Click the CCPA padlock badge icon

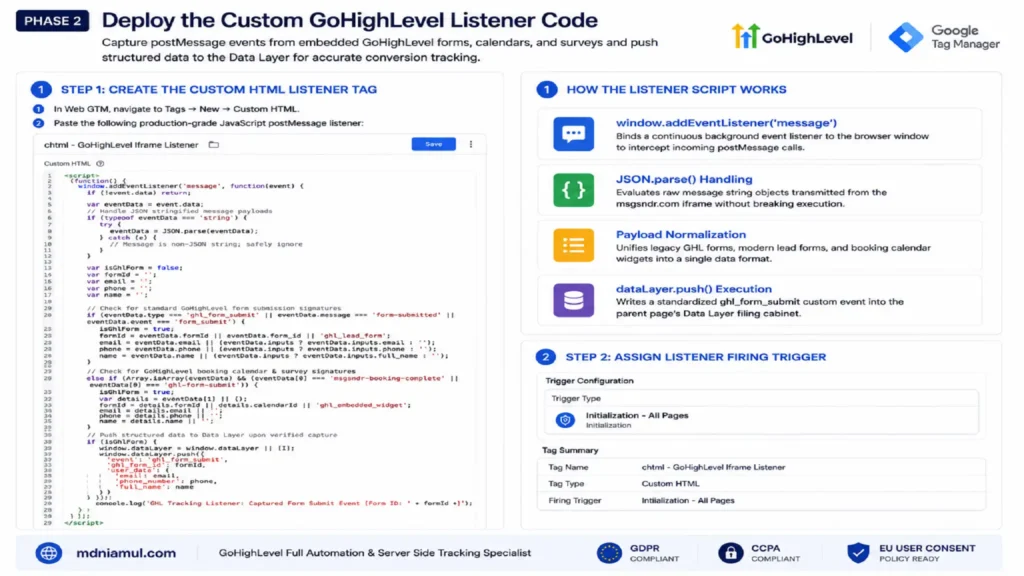pyautogui.click(x=731, y=553)
